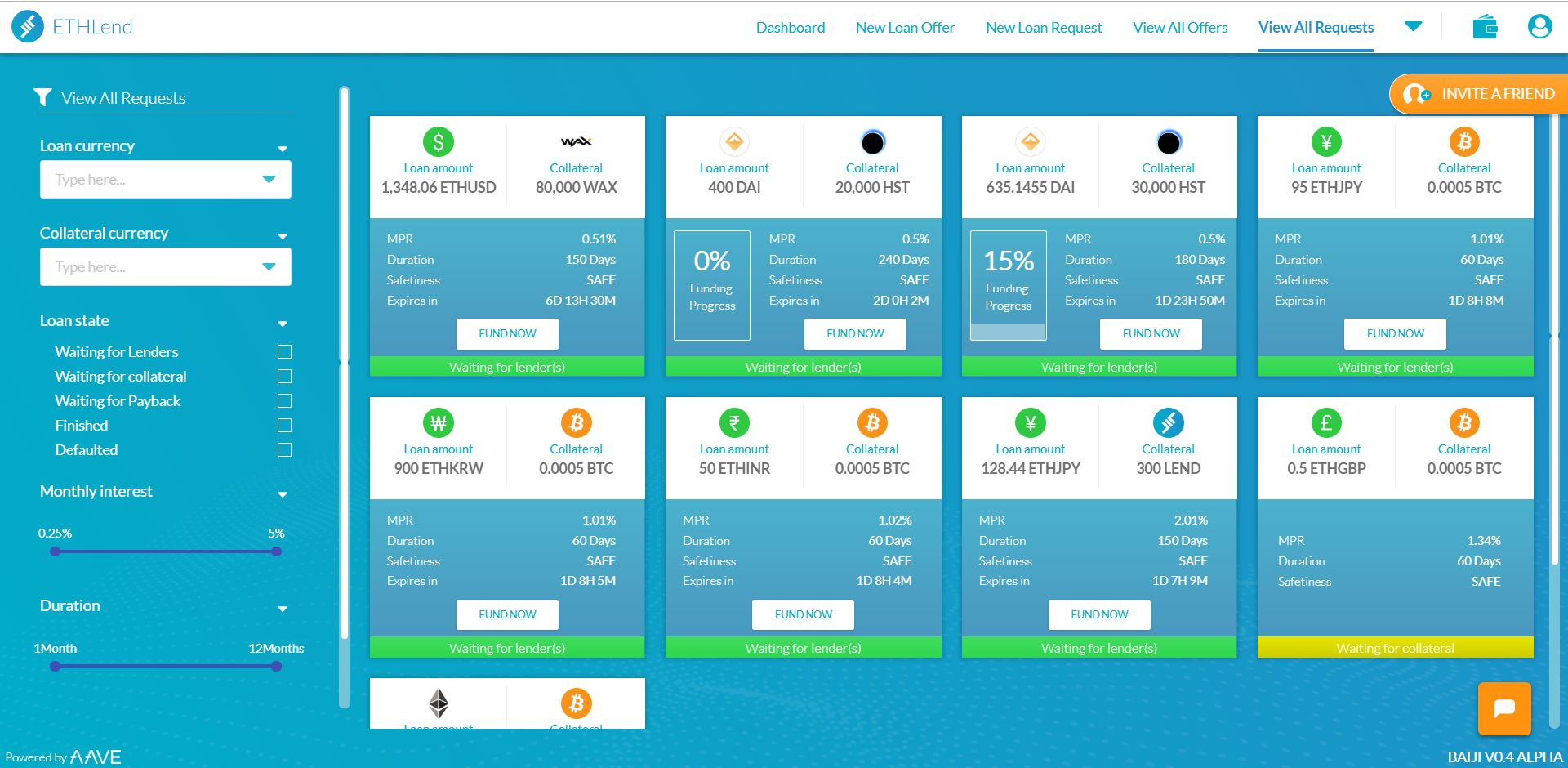The image size is (1568, 768).
Task: Collapse the Monthly interest filter section
Action: coord(283,494)
